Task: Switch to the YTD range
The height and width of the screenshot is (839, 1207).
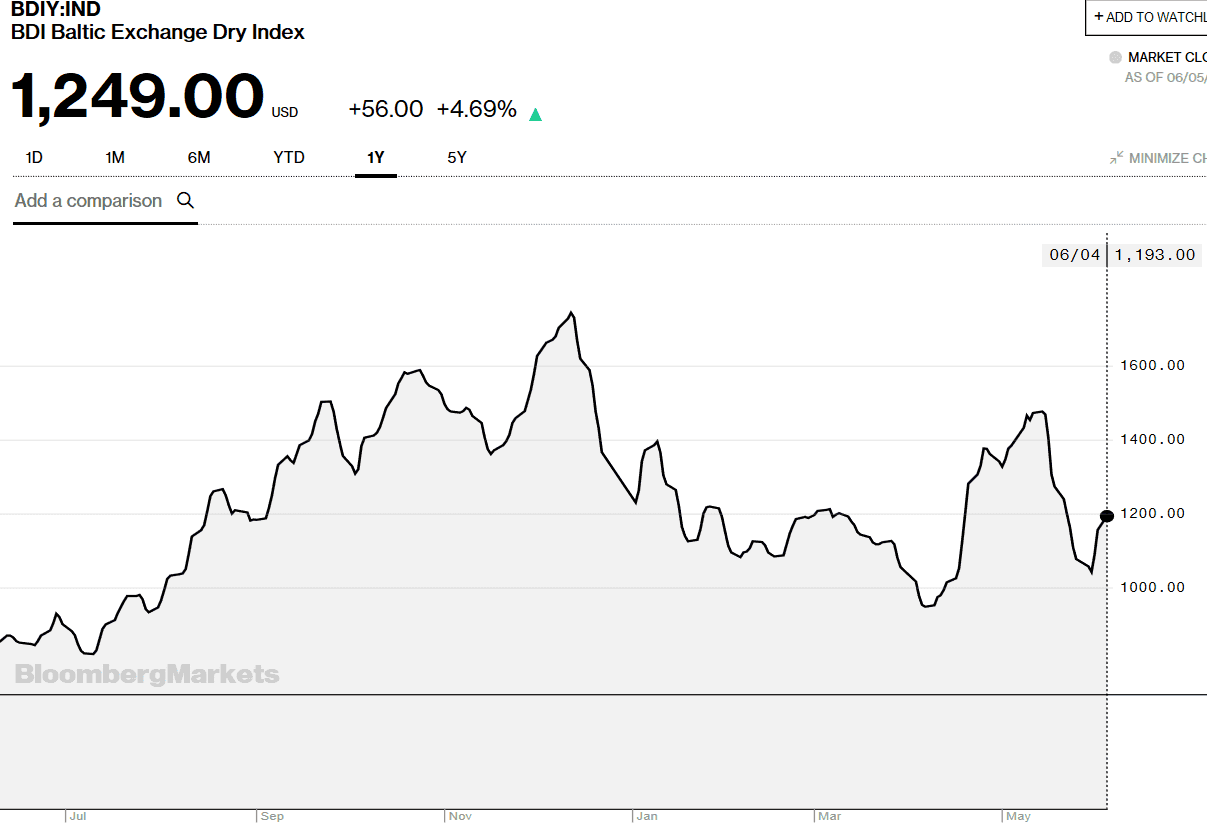Action: [x=289, y=158]
